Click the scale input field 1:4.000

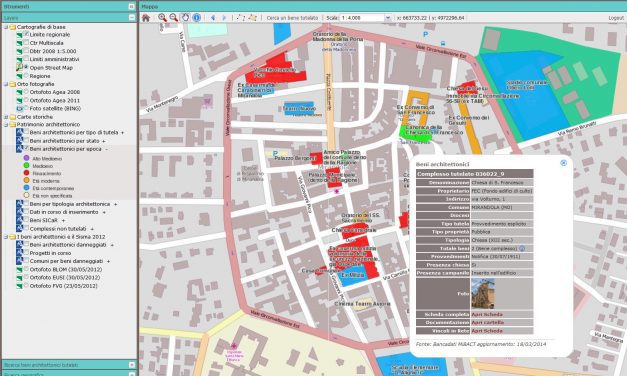[361, 18]
